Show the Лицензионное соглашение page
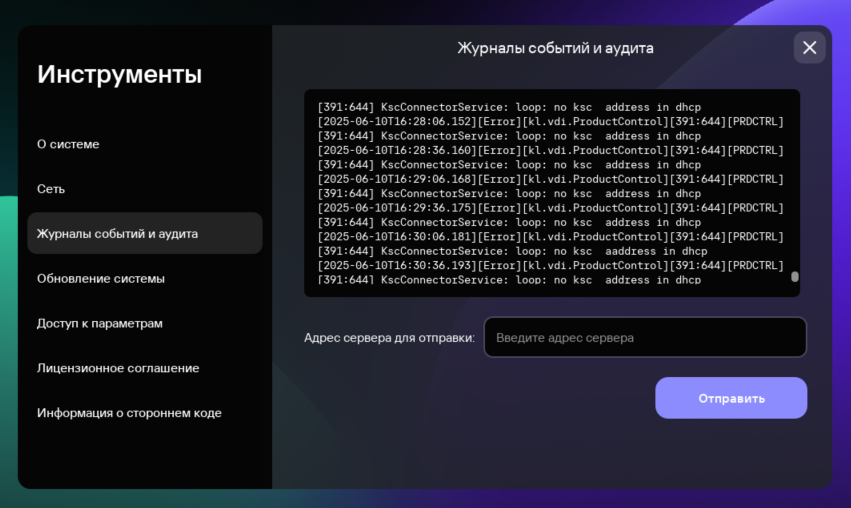Image resolution: width=851 pixels, height=508 pixels. (118, 368)
